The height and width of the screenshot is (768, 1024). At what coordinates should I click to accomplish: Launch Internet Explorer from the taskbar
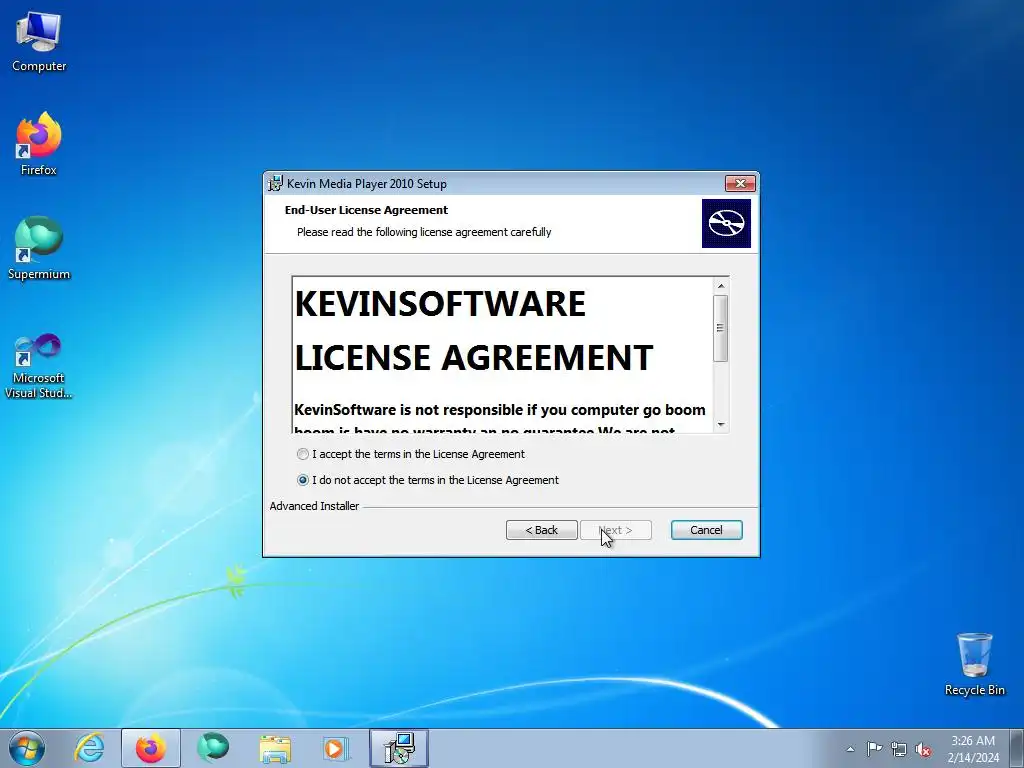[89, 748]
